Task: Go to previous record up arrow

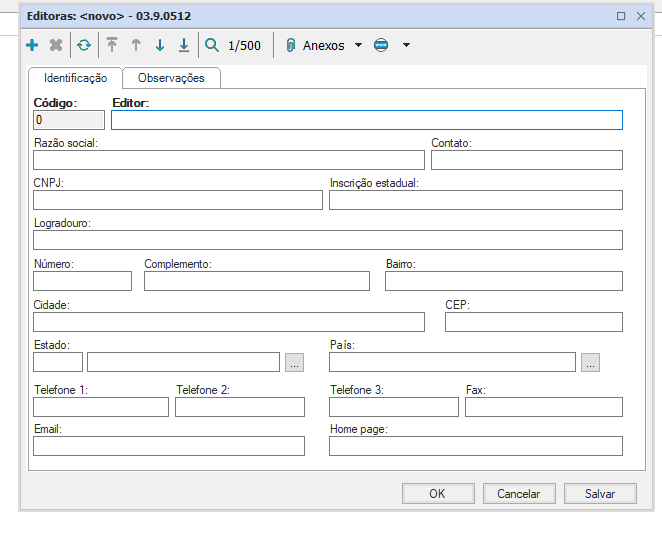Action: (x=136, y=46)
